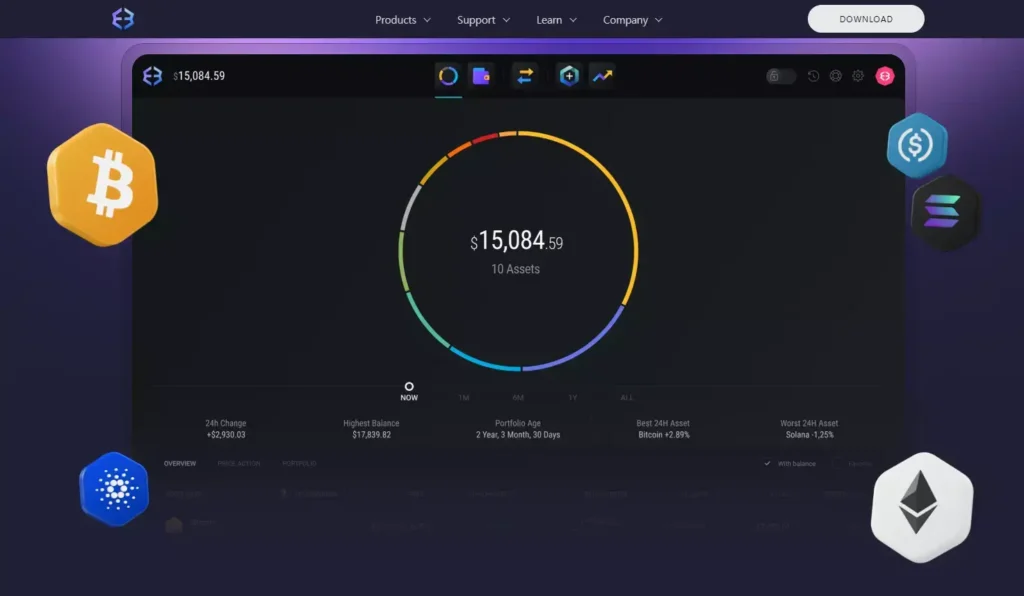Click the Bitcoin hexagon coin
Screen dimensions: 1024x596
tap(103, 185)
